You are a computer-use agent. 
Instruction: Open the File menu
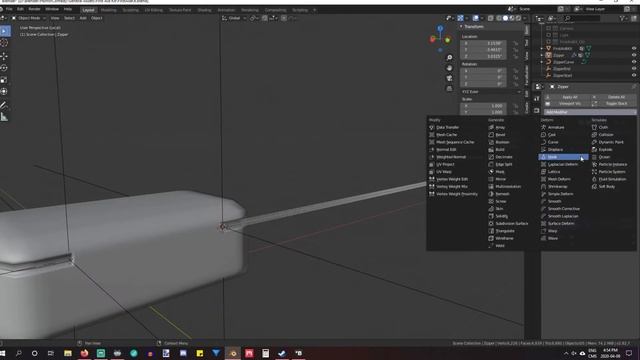point(9,9)
